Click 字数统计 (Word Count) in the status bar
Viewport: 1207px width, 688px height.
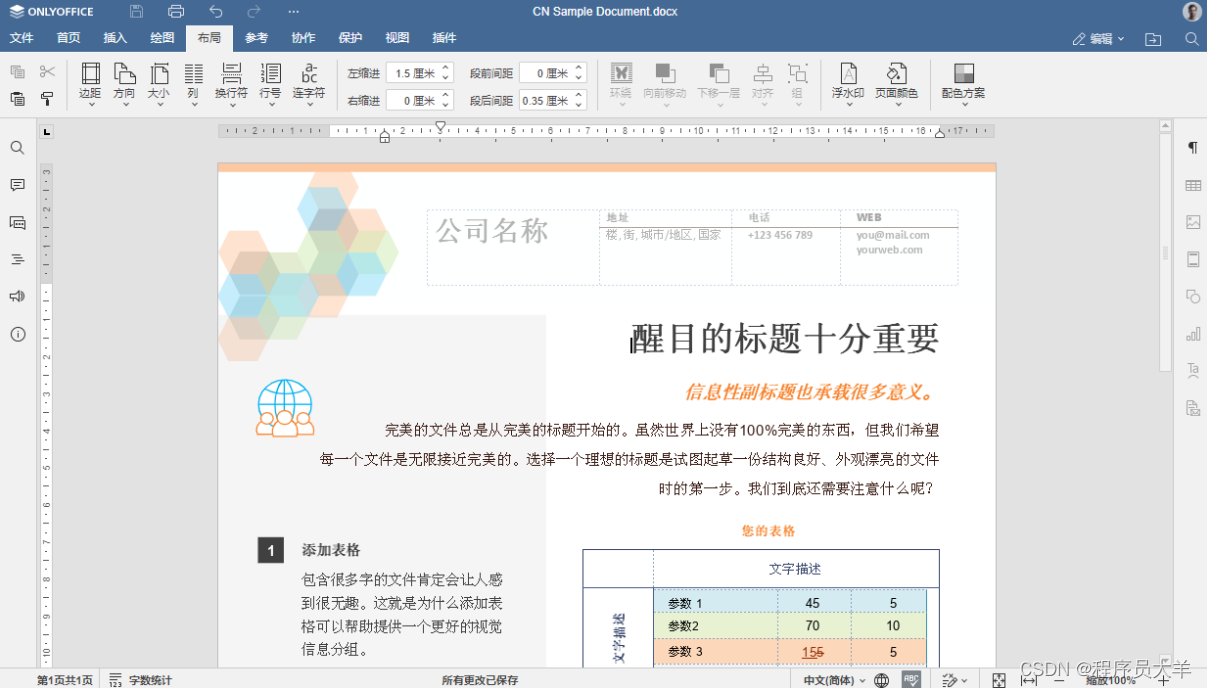click(140, 680)
